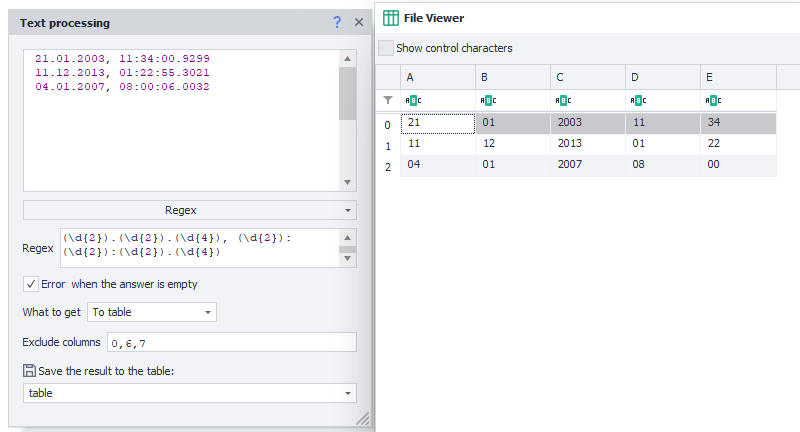Expand the What to get dropdown

tap(152, 312)
